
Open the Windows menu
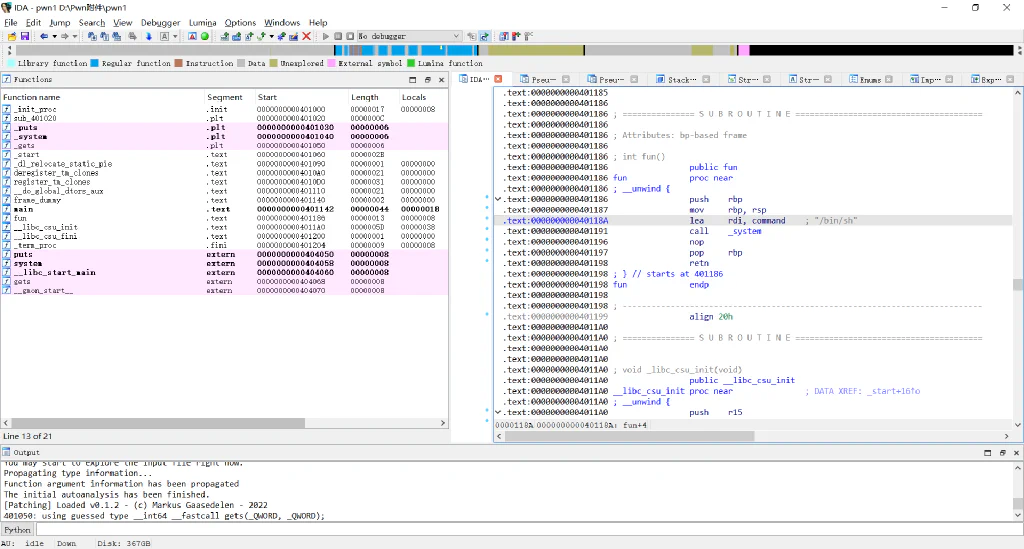point(282,23)
